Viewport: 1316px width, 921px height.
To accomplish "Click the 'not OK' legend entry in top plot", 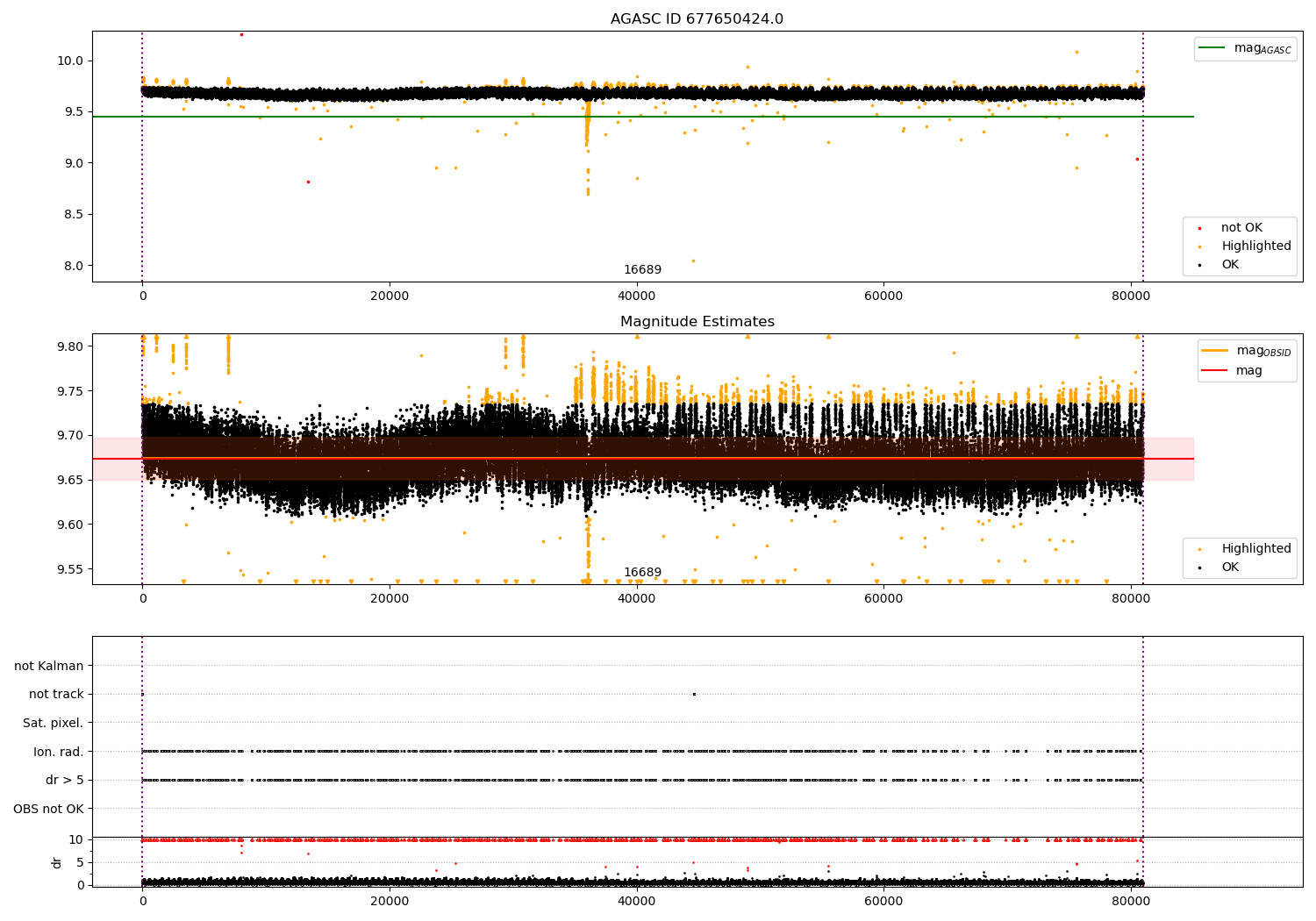I will tap(1241, 228).
